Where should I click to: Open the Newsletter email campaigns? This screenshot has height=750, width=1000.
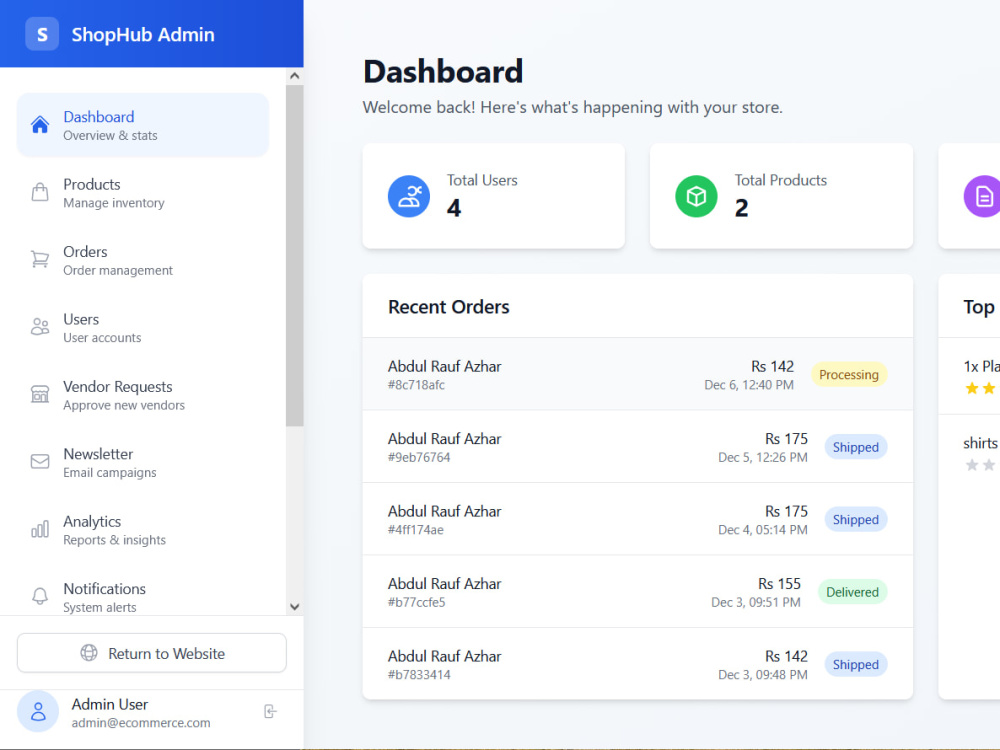pos(143,462)
